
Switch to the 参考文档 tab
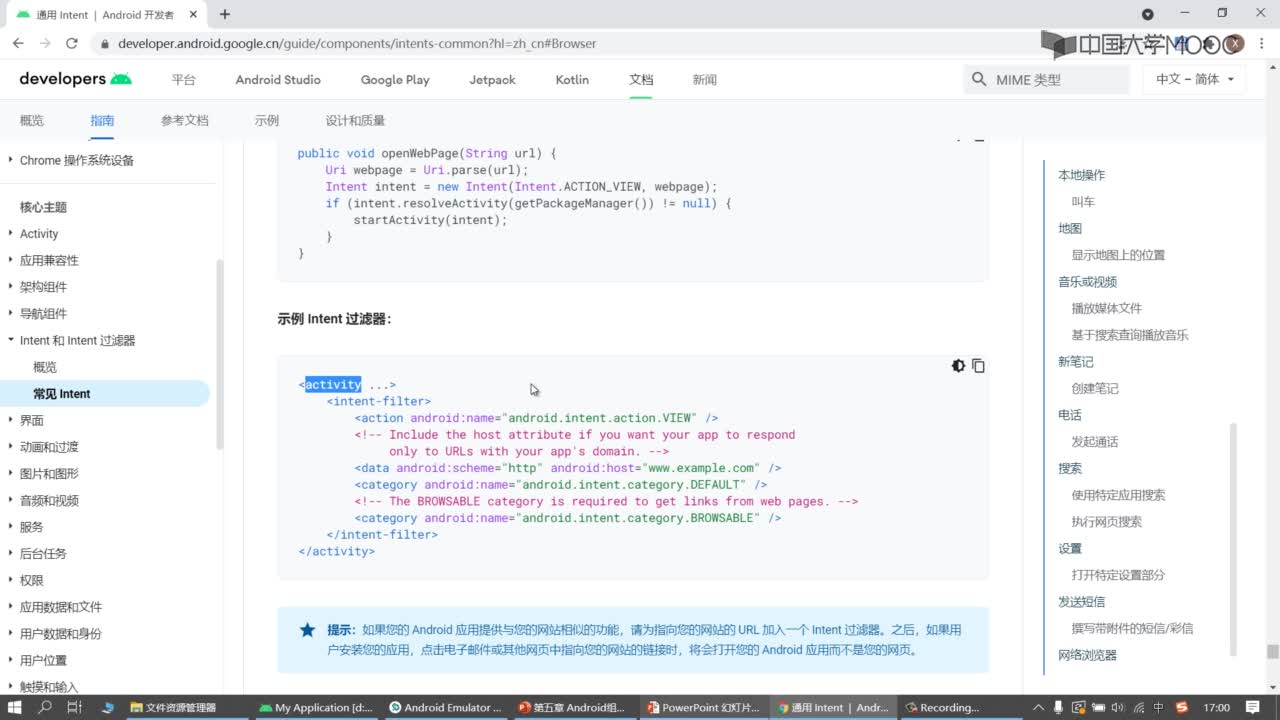(x=185, y=120)
